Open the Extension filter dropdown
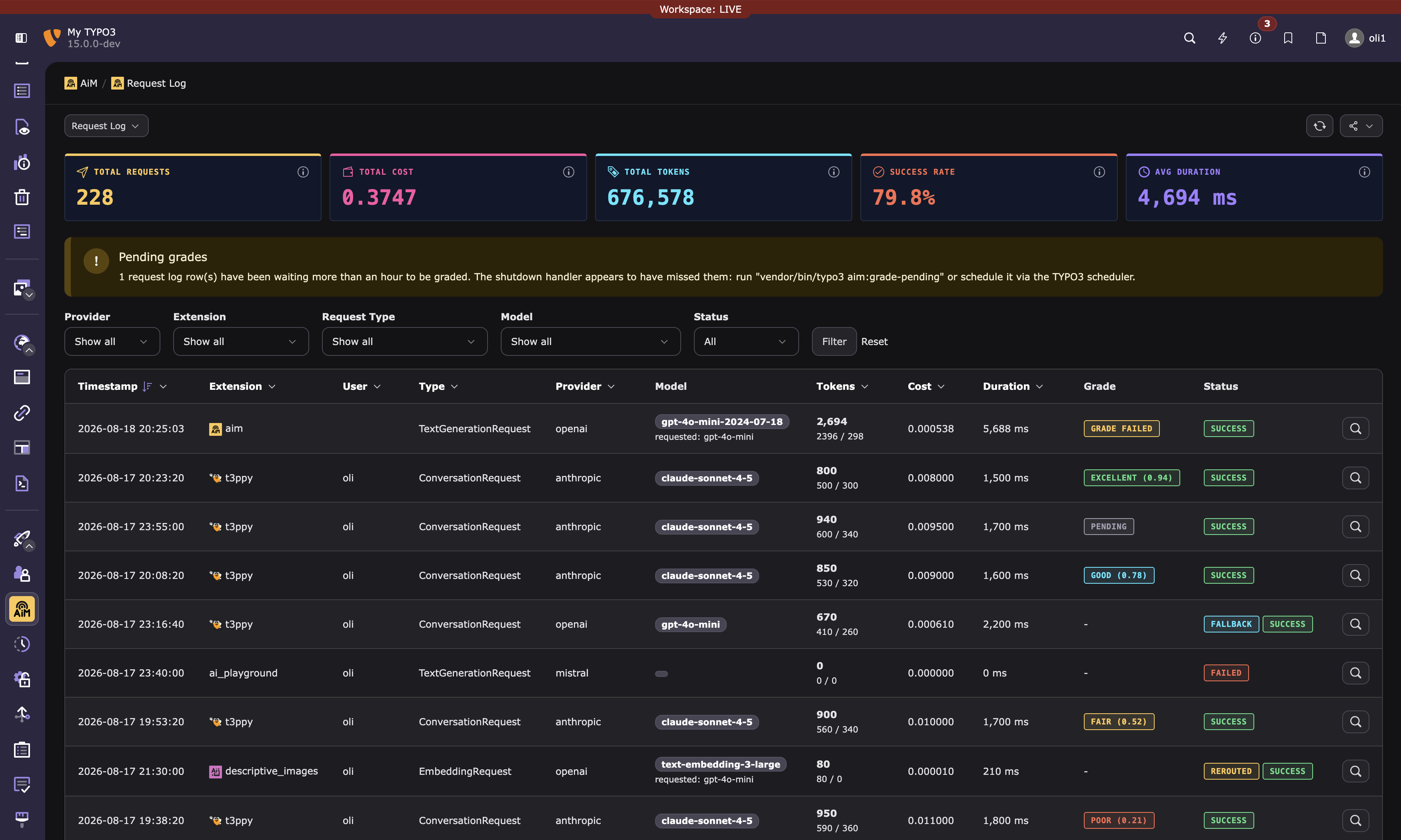 pos(241,341)
